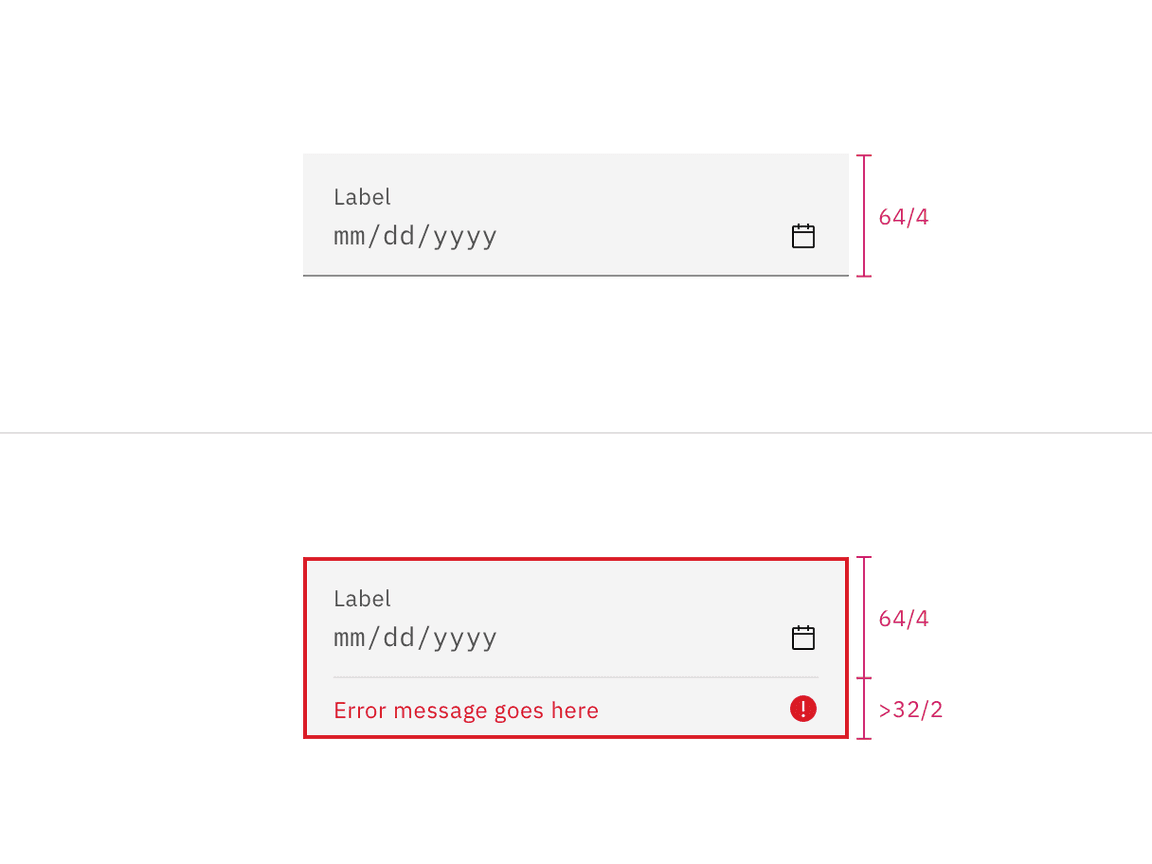Click calendar icon in the red-outlined date field
Screen dimensions: 1152x864
[x=803, y=638]
